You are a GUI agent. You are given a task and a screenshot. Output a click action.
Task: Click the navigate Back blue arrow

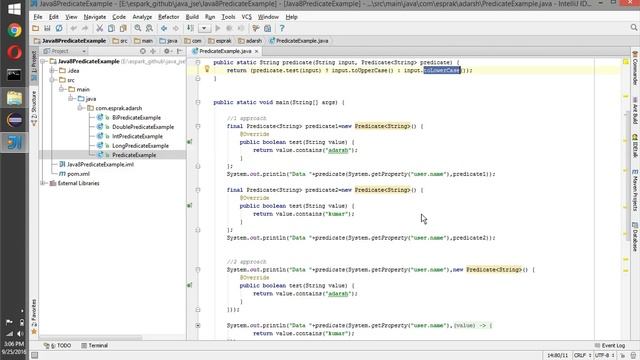point(164,28)
